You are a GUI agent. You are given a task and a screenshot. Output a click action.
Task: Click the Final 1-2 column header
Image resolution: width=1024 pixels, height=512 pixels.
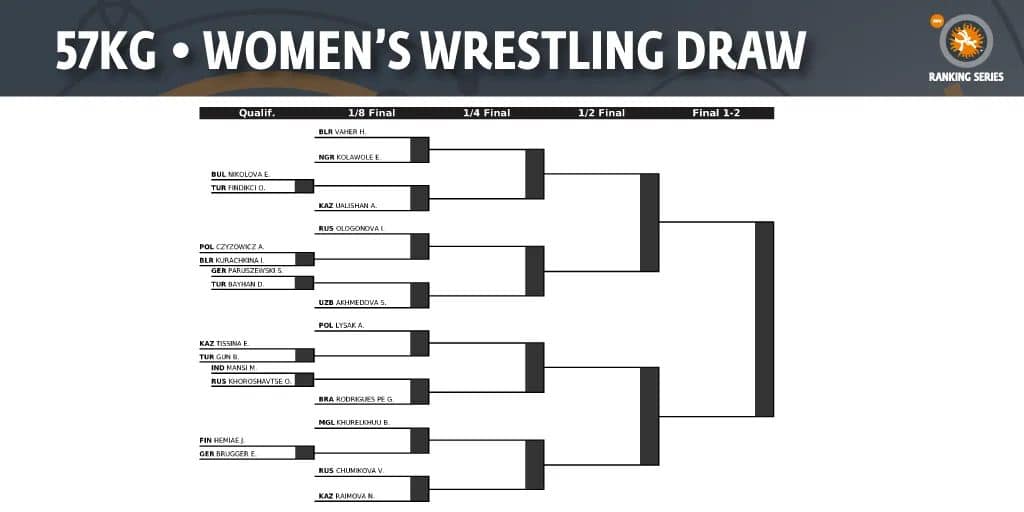716,113
